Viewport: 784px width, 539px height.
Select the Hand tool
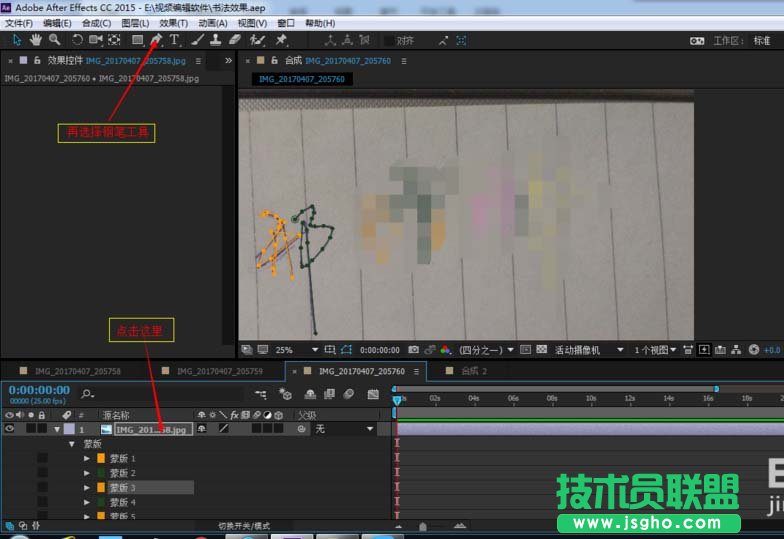pyautogui.click(x=36, y=40)
